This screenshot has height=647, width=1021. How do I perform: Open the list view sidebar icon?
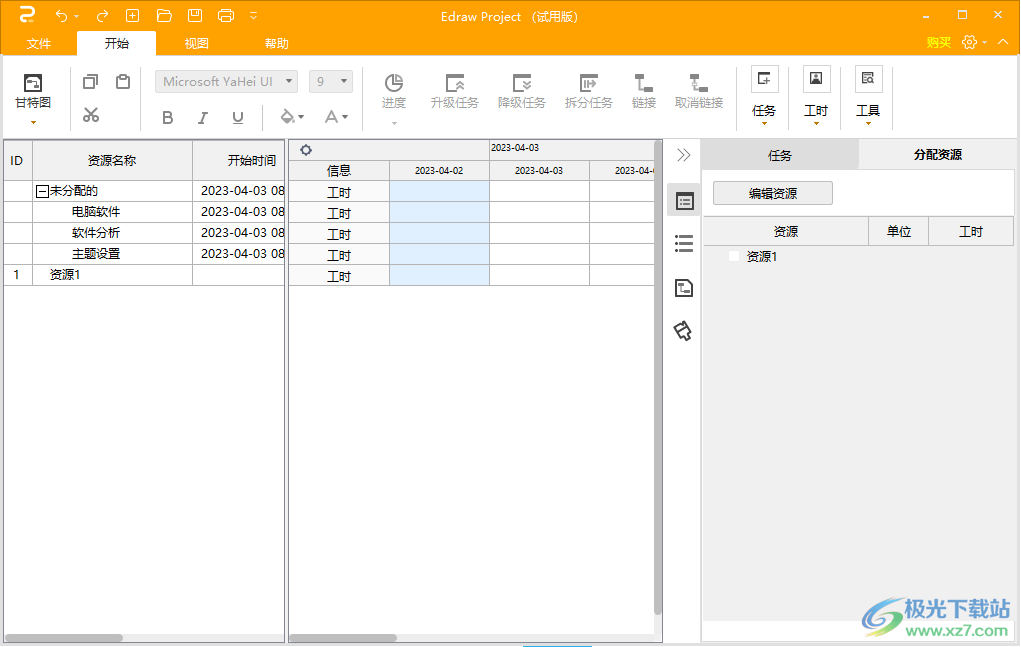pos(684,244)
